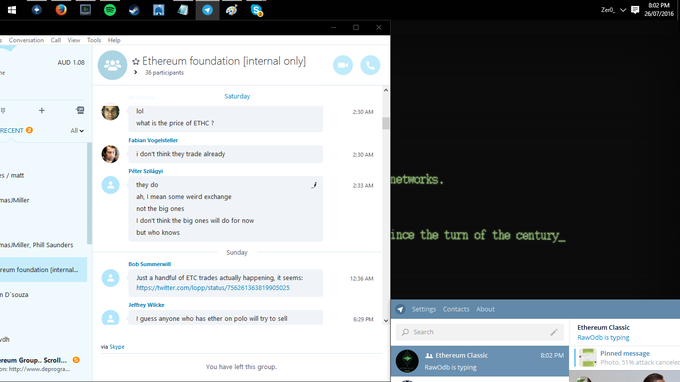Select the Ethereum Classic chat in Telegram
The width and height of the screenshot is (680, 382).
(480, 361)
